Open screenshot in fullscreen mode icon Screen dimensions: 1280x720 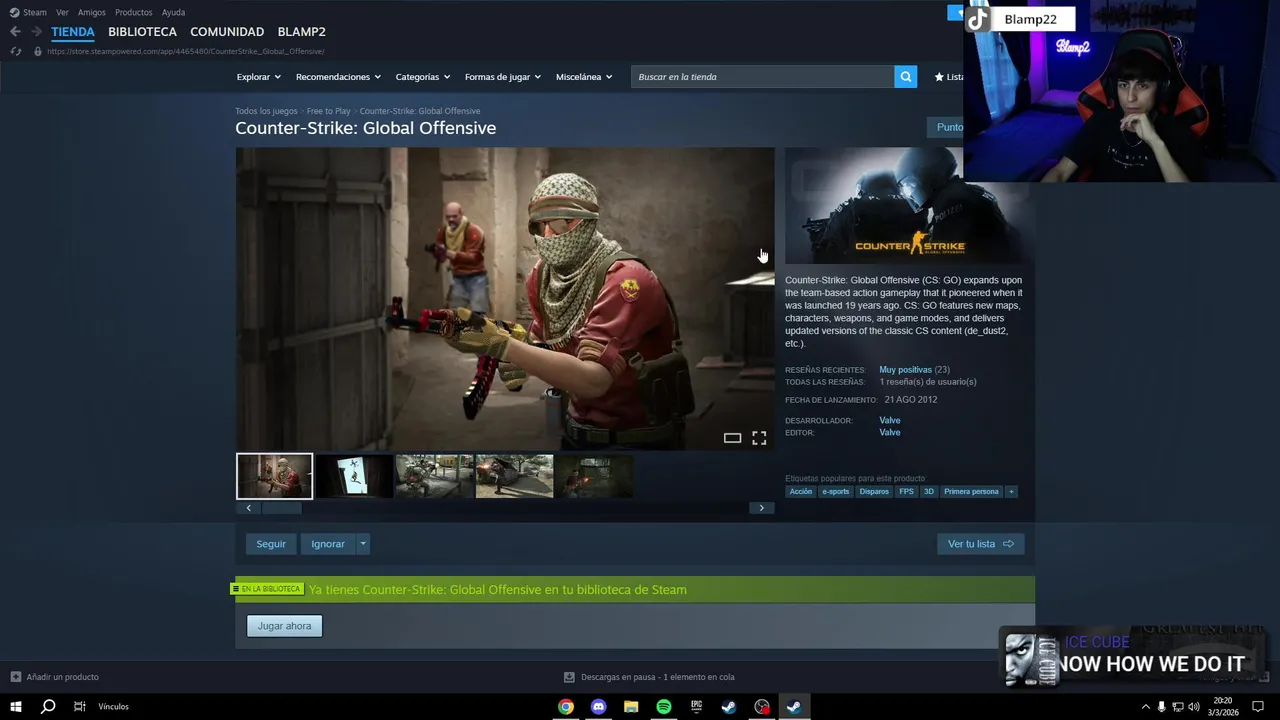(759, 438)
